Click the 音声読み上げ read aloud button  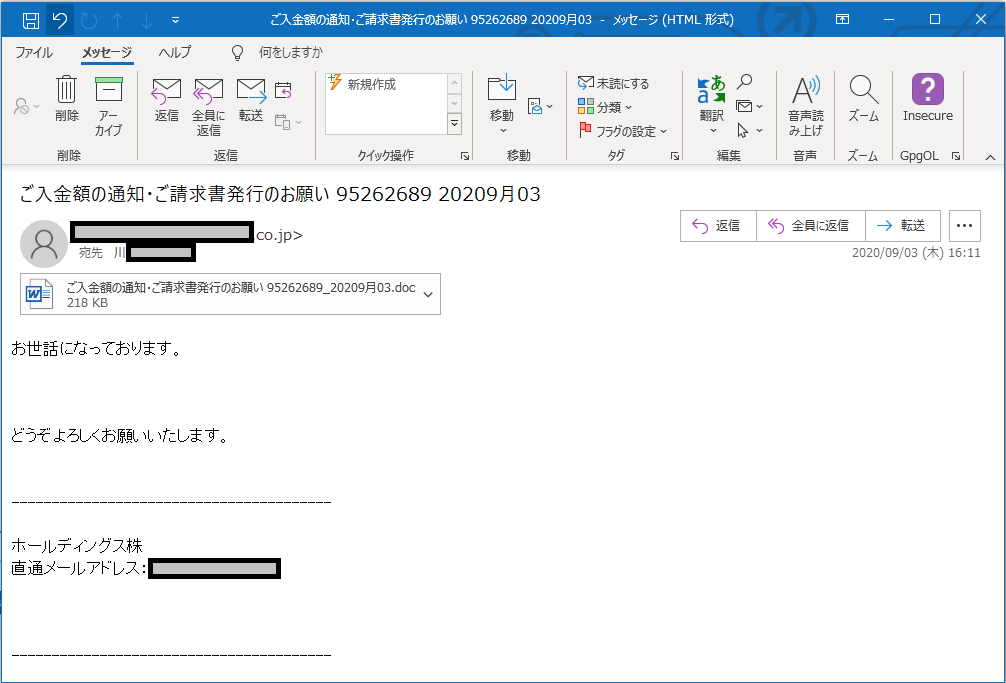coord(806,106)
